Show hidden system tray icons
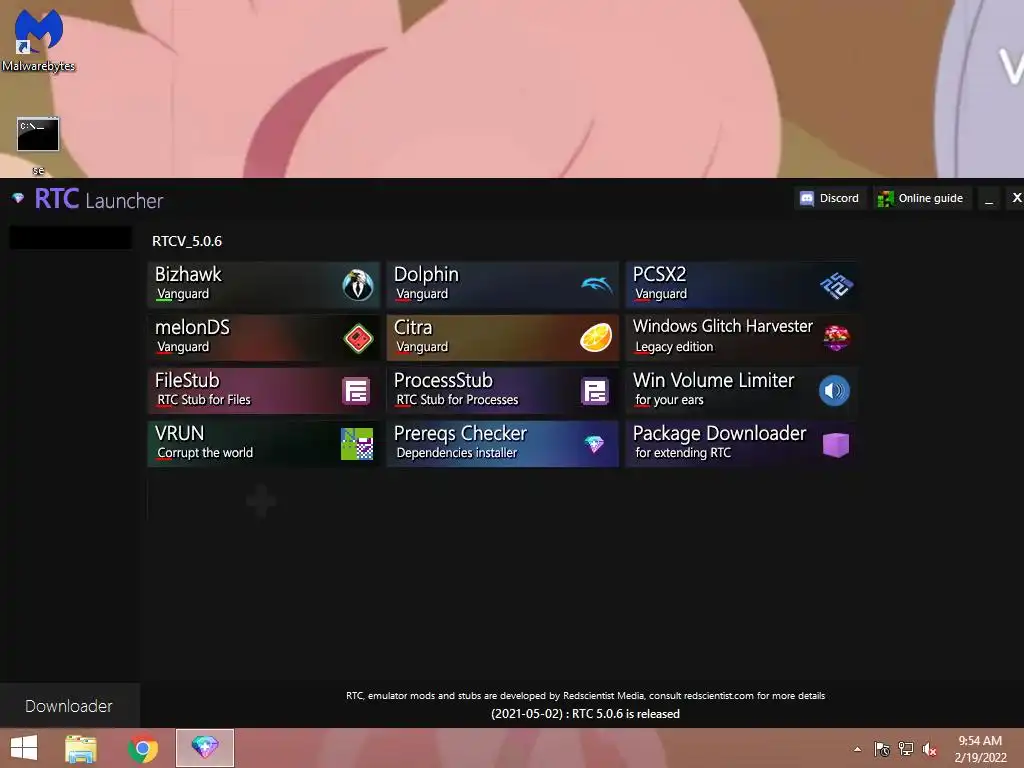 (857, 749)
